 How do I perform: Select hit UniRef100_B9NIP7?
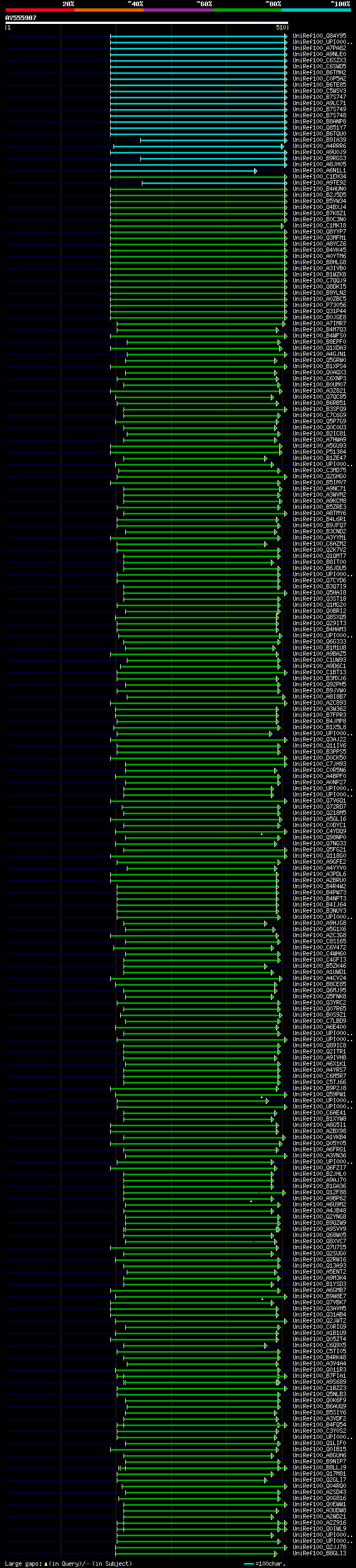coord(319,1461)
